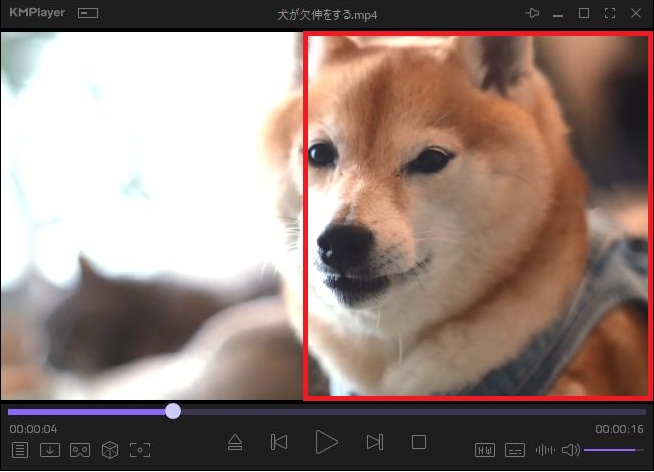Click the compact mode icon beside KMPlayer logo
This screenshot has height=472, width=654.
coord(88,14)
